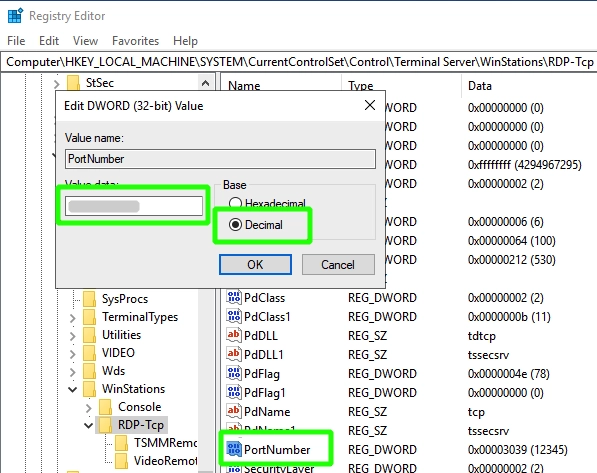Select the PdClass value name
The width and height of the screenshot is (597, 473).
(264, 298)
